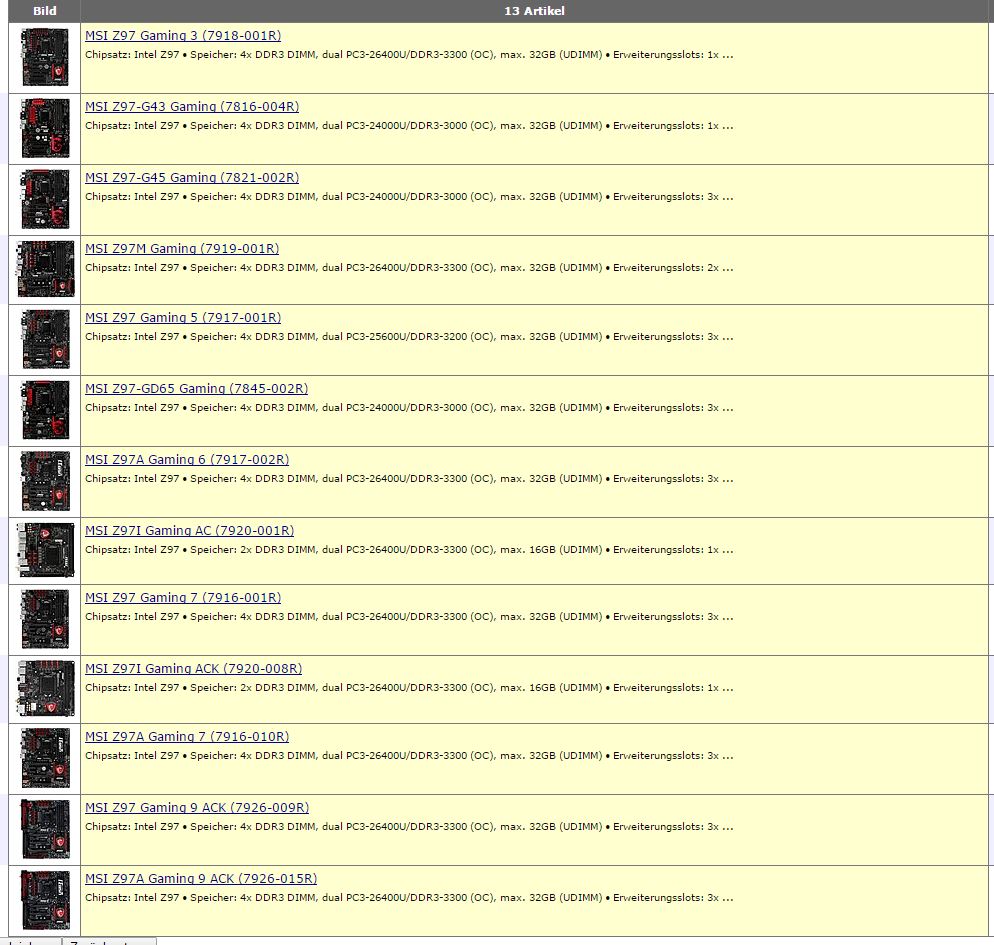
Task: Click the Z97A Gaming 9 ACK motherboard thumbnail
Action: 45,901
